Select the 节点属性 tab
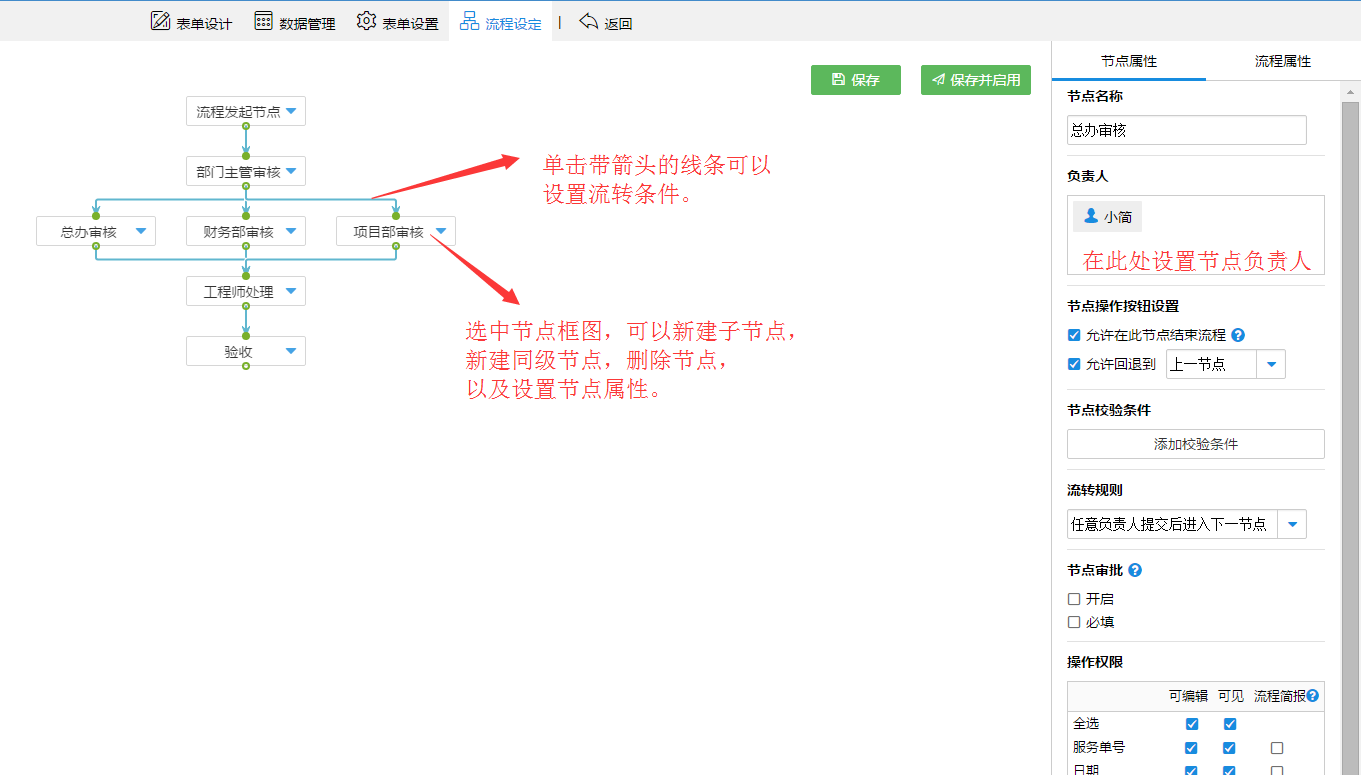The width and height of the screenshot is (1361, 775). [x=1128, y=61]
